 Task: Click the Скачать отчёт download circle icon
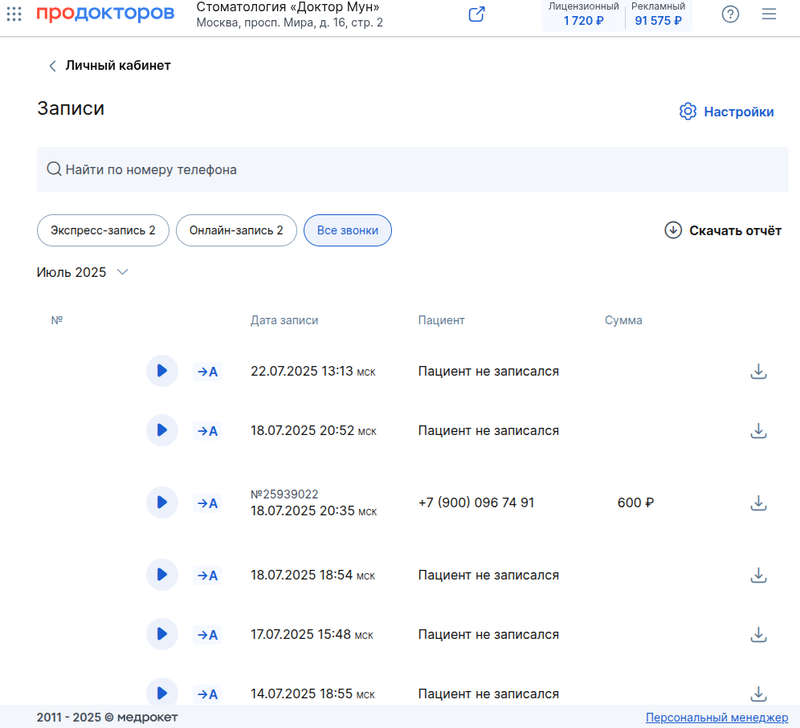coord(673,230)
